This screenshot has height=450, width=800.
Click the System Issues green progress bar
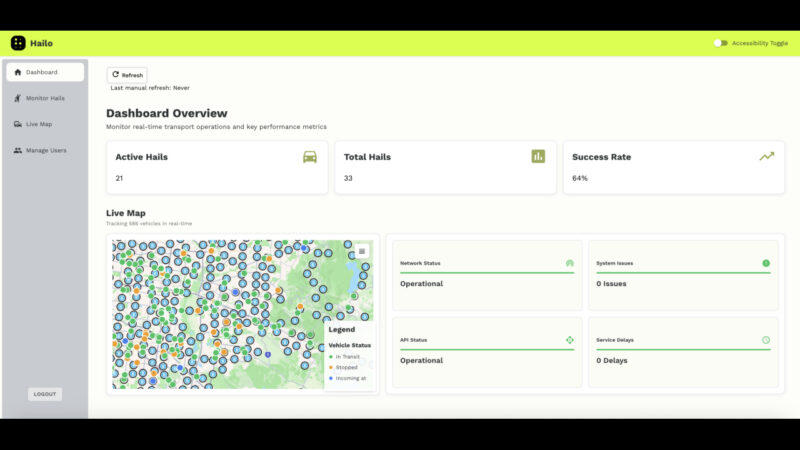tap(683, 273)
